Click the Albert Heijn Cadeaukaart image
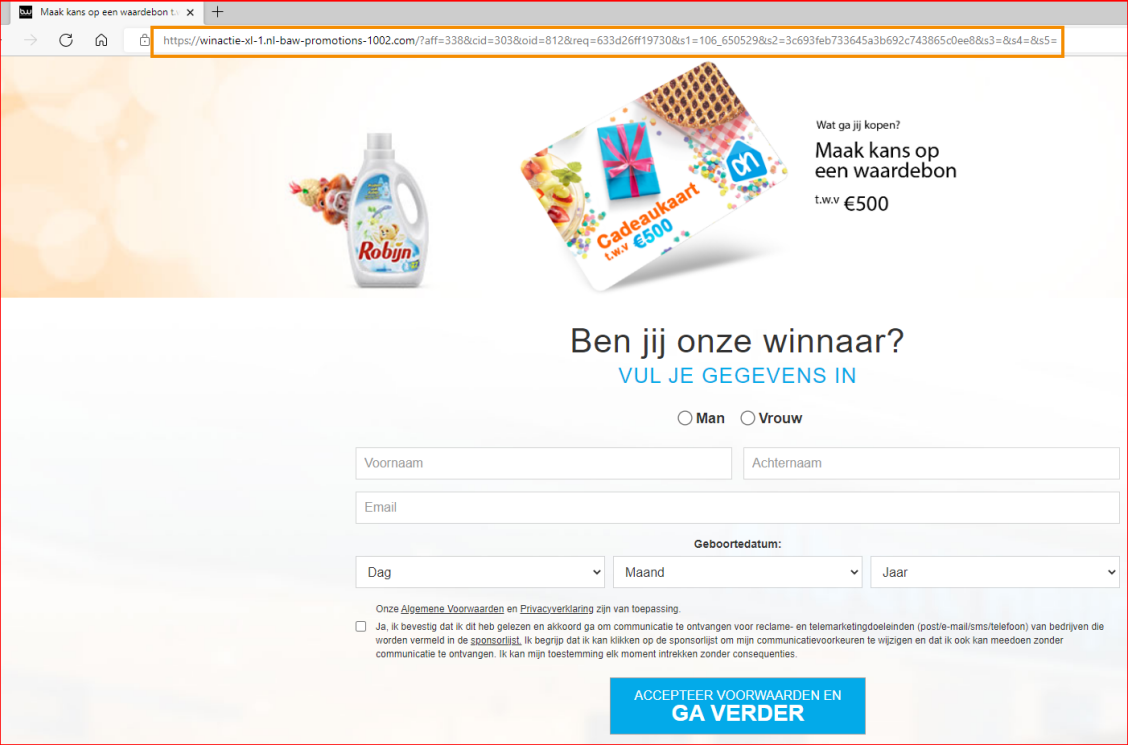This screenshot has height=745, width=1128. (653, 176)
